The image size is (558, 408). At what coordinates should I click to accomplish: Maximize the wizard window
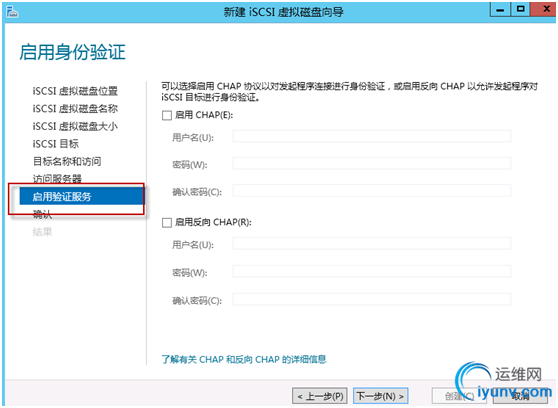coord(520,9)
